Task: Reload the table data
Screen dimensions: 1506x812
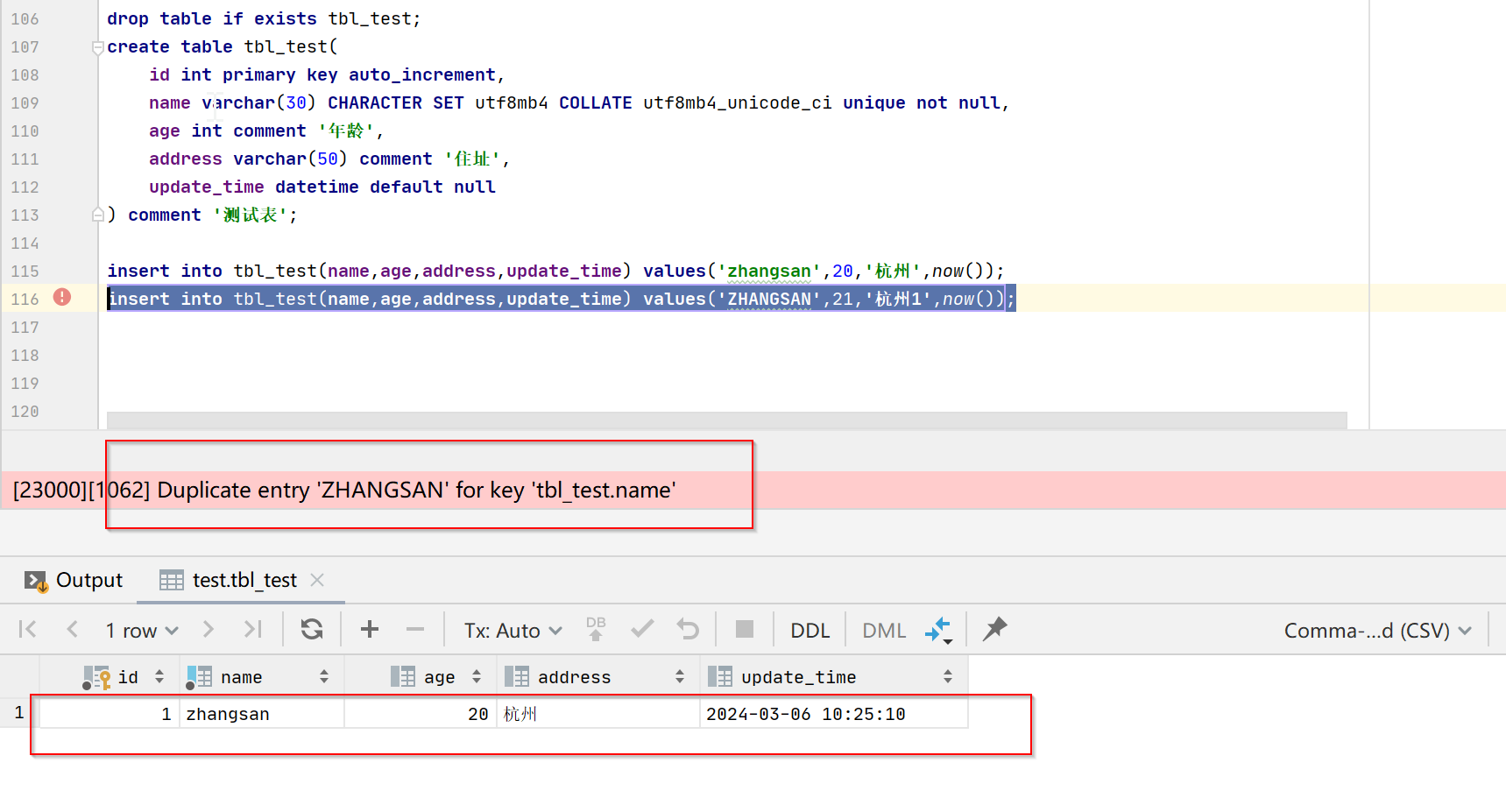Action: [x=312, y=629]
